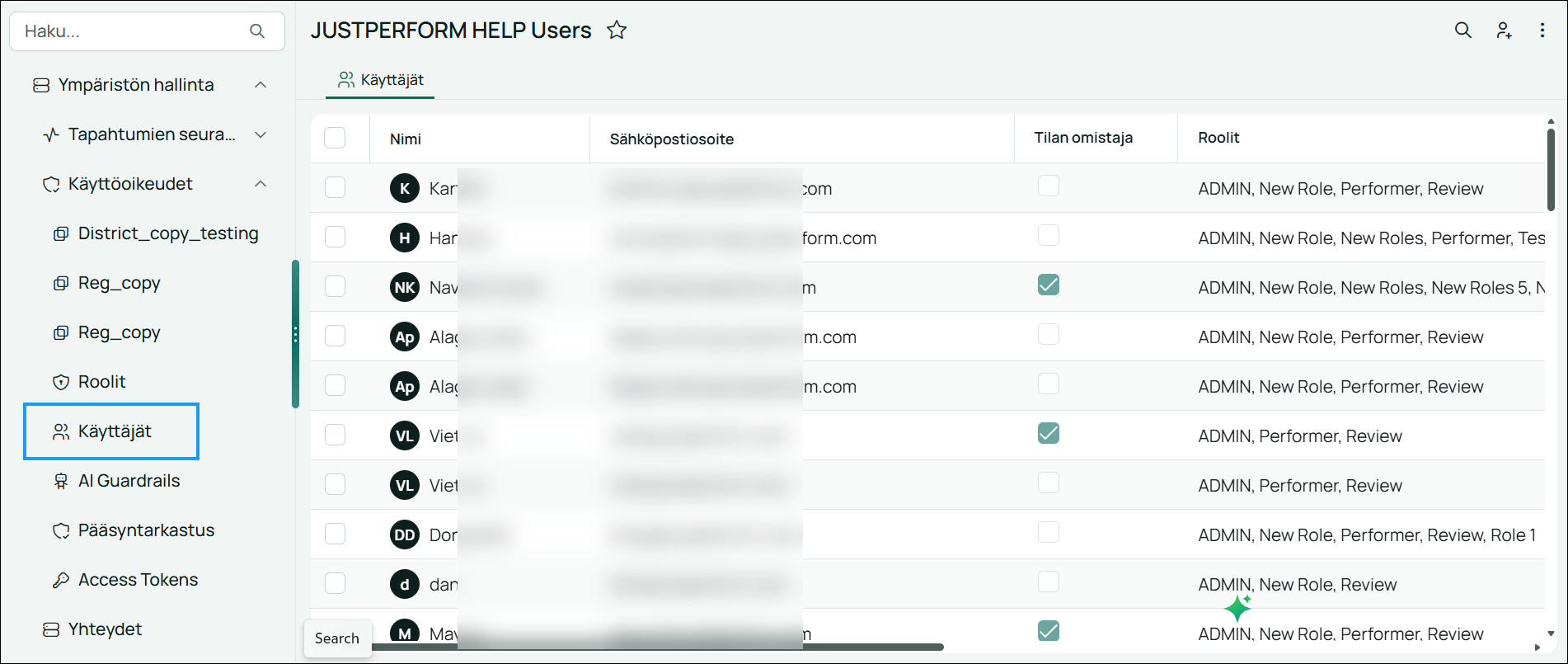Click the table's horizontal scrollbar thumb
Viewport: 1568px width, 664px height.
tap(658, 648)
